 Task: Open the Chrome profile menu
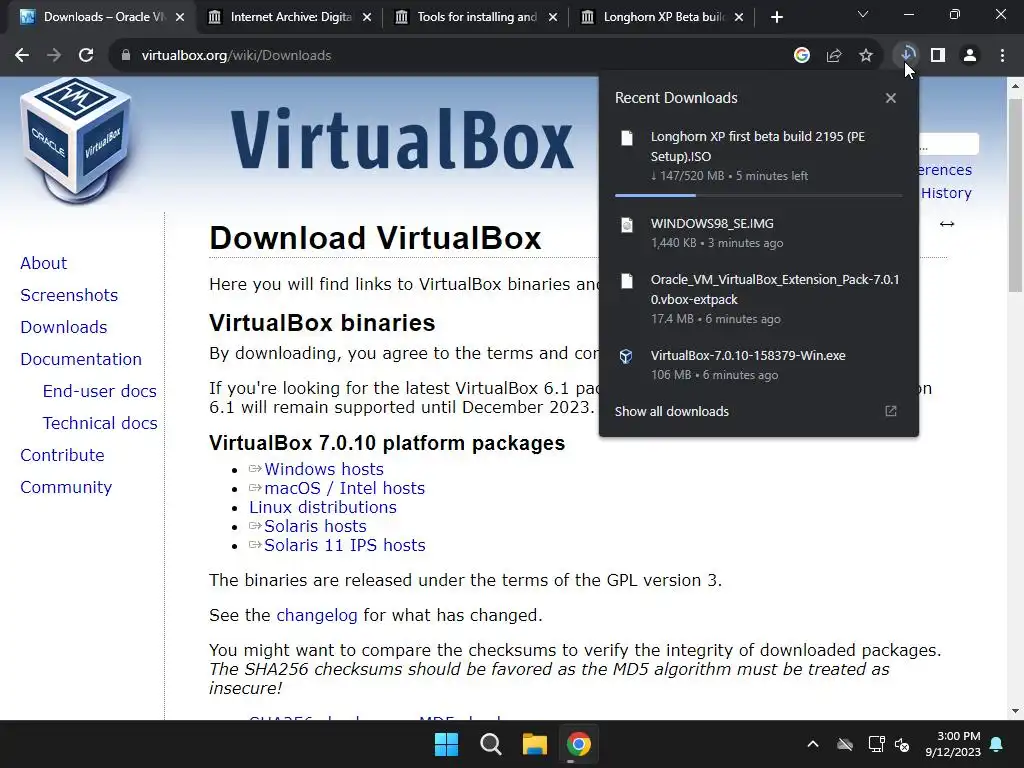[970, 56]
